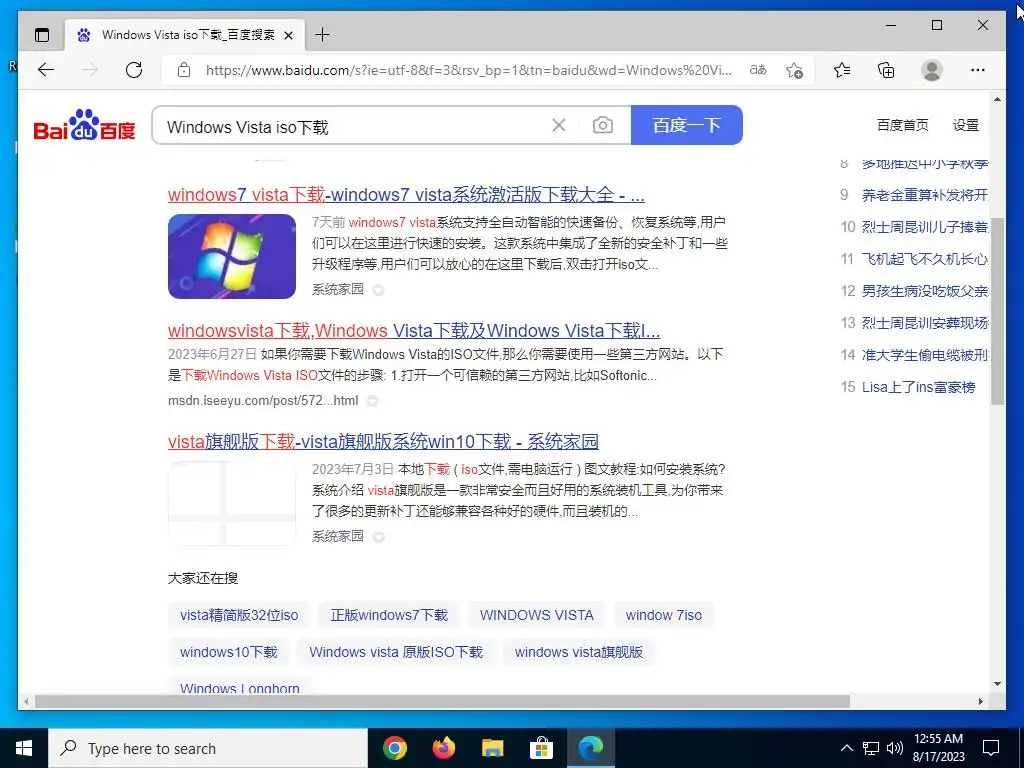Launch Firefox from taskbar

click(x=444, y=748)
